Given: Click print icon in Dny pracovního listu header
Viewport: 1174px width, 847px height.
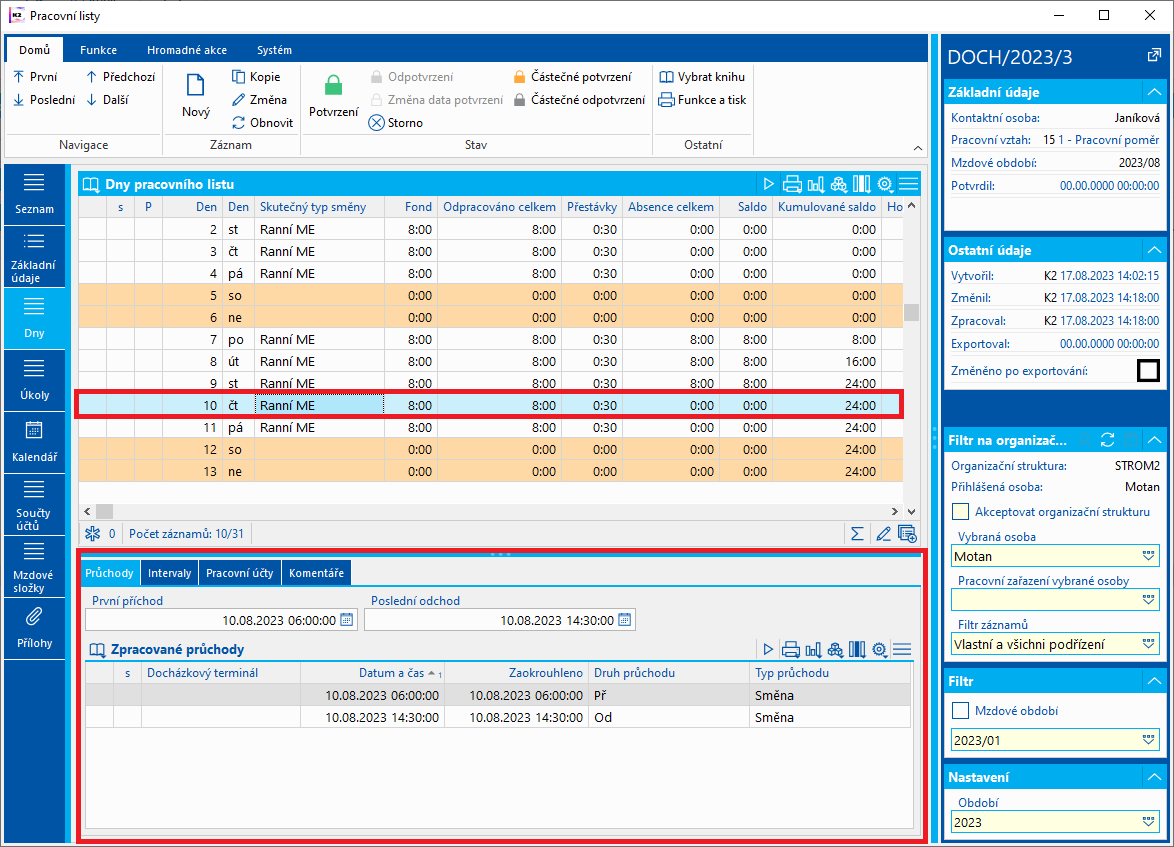Looking at the screenshot, I should [x=792, y=184].
